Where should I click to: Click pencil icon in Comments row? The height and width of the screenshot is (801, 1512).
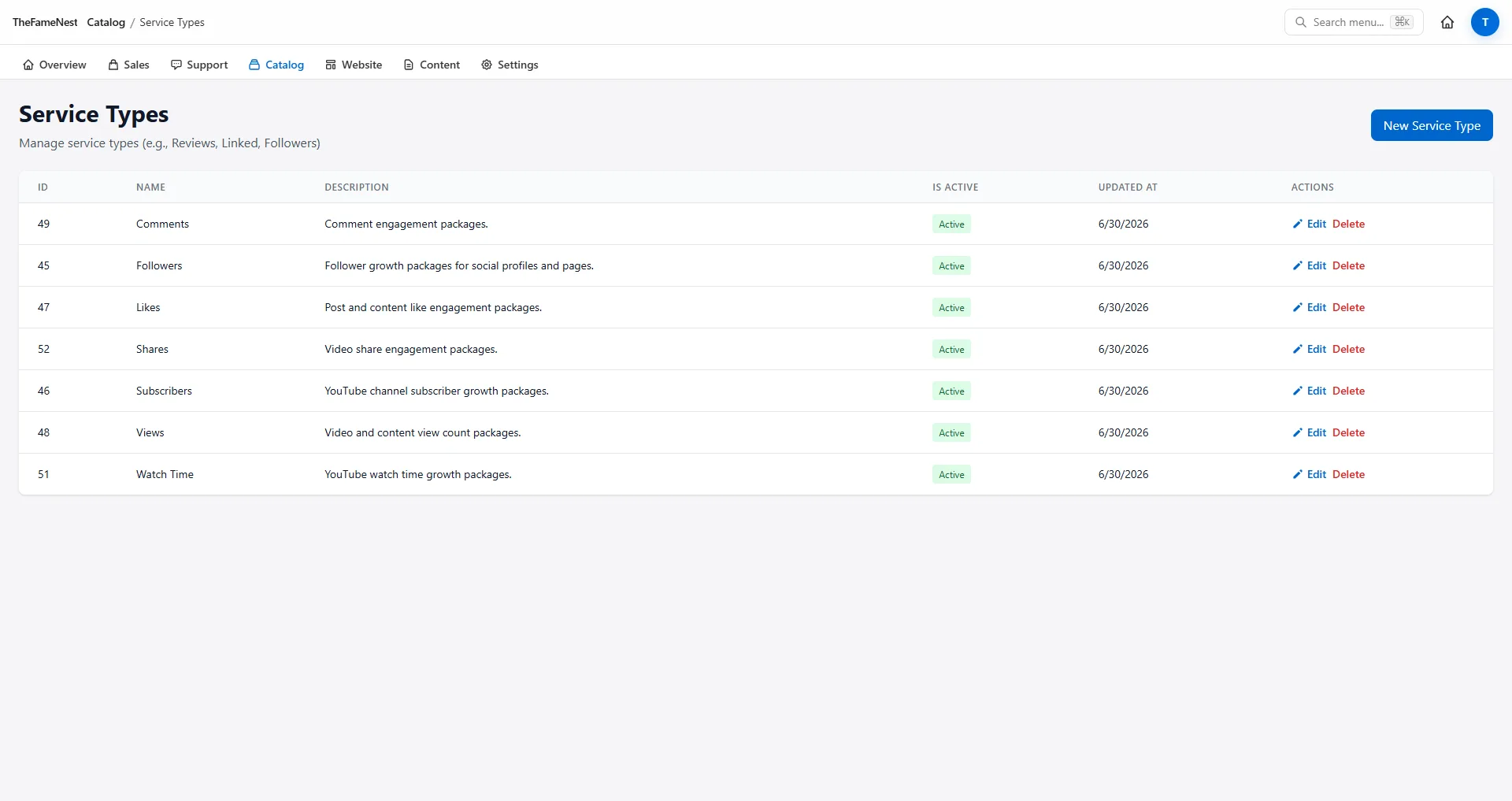click(x=1298, y=224)
